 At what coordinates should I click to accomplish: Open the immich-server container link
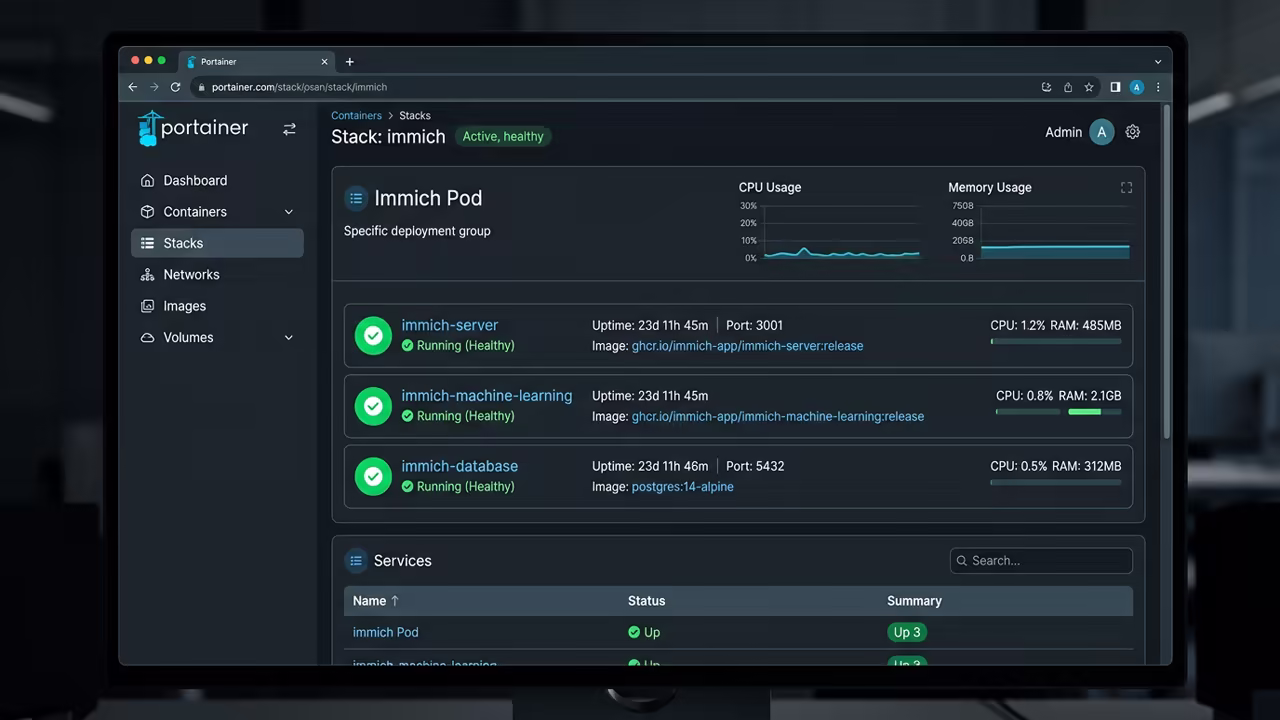[449, 325]
